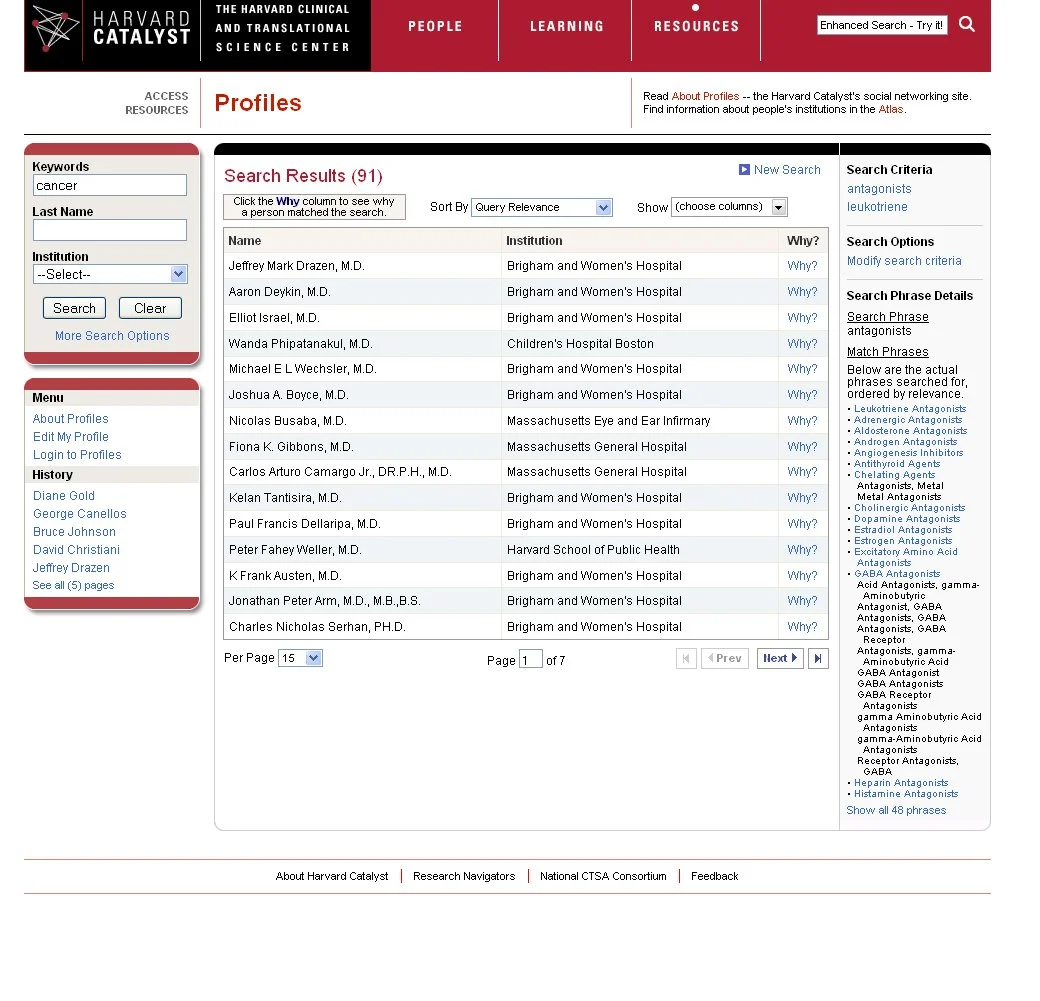
Task: Click Angiogenesis Inhibitors match phrase
Action: tap(908, 453)
